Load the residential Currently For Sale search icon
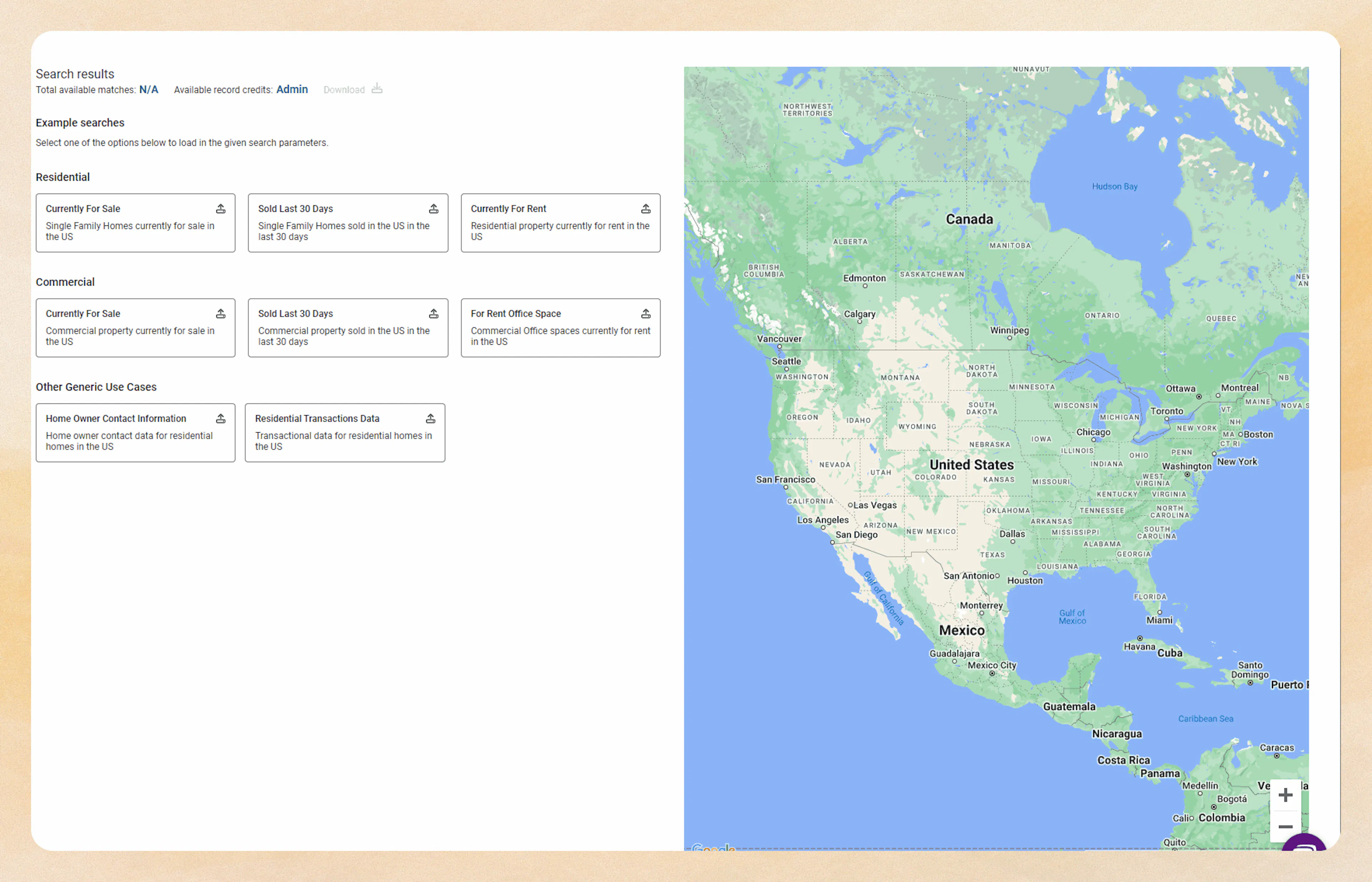1372x882 pixels. [x=221, y=209]
